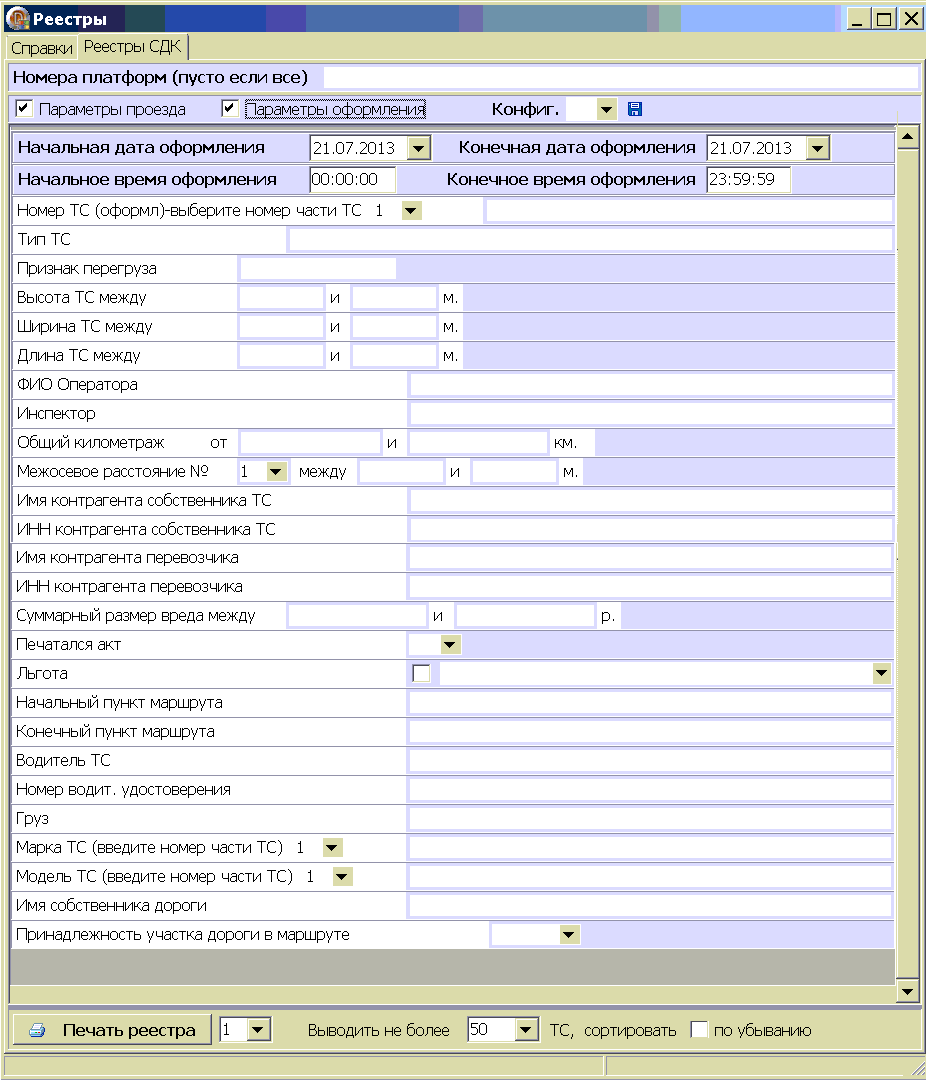This screenshot has width=926, height=1080.
Task: Toggle the Параметры проезда checkbox
Action: click(x=25, y=108)
